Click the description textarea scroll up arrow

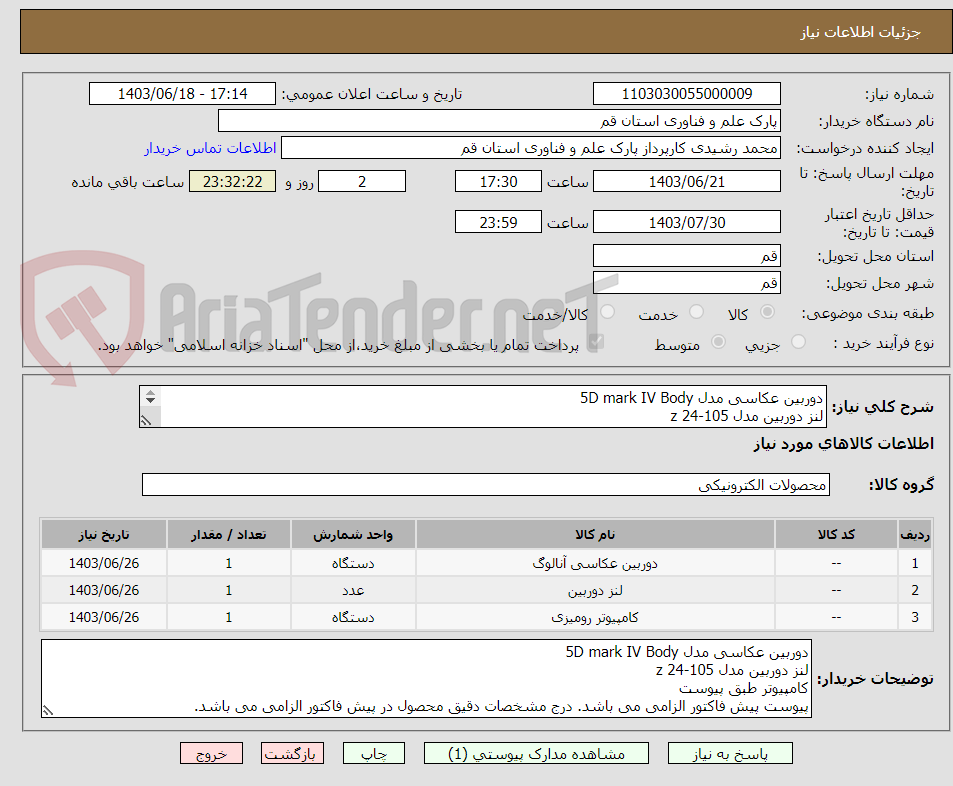tap(150, 393)
